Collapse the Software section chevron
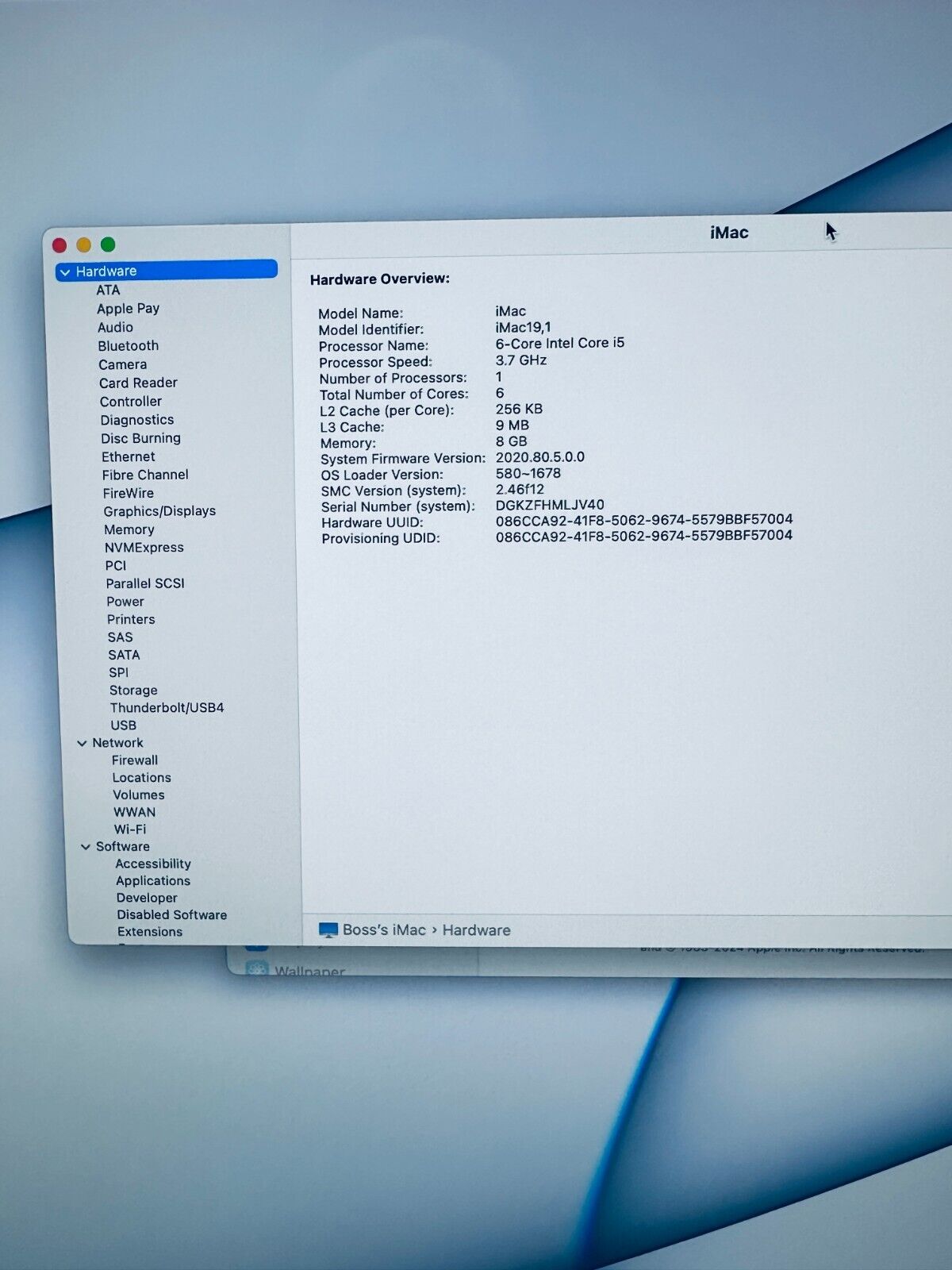The width and height of the screenshot is (952, 1270). click(x=86, y=847)
